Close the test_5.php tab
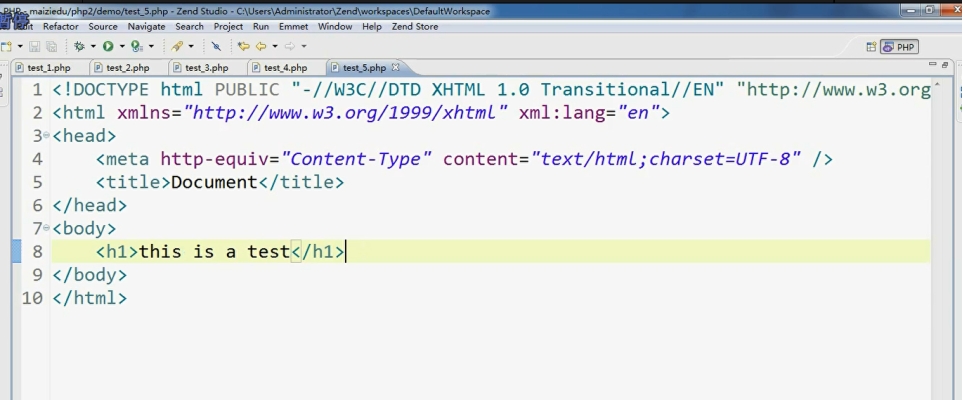The image size is (963, 400). coord(395,67)
